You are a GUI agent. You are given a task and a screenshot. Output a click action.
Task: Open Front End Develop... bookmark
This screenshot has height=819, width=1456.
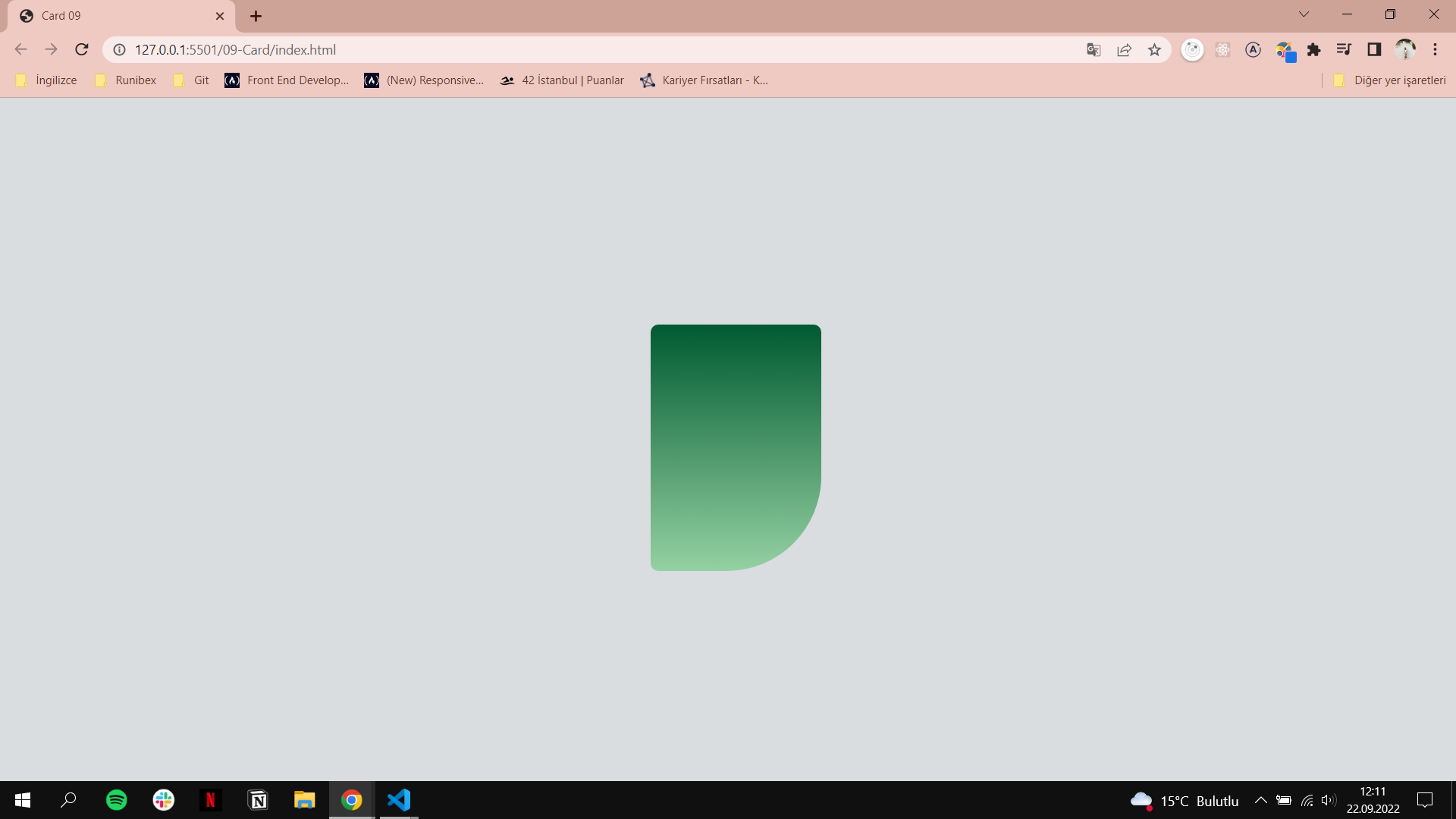click(x=287, y=80)
